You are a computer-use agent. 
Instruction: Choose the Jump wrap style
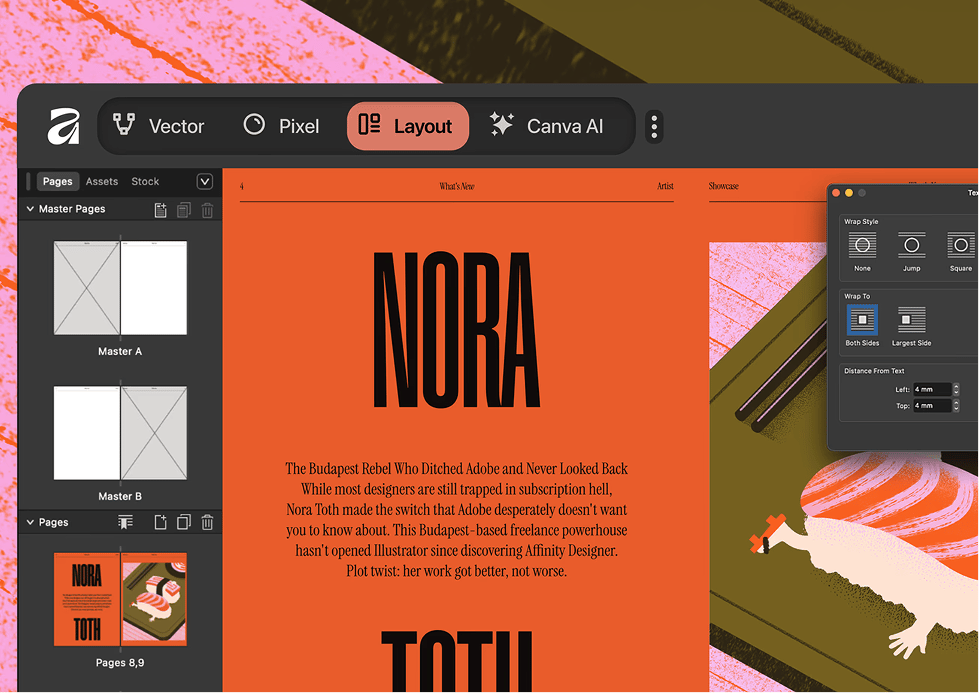(x=912, y=251)
